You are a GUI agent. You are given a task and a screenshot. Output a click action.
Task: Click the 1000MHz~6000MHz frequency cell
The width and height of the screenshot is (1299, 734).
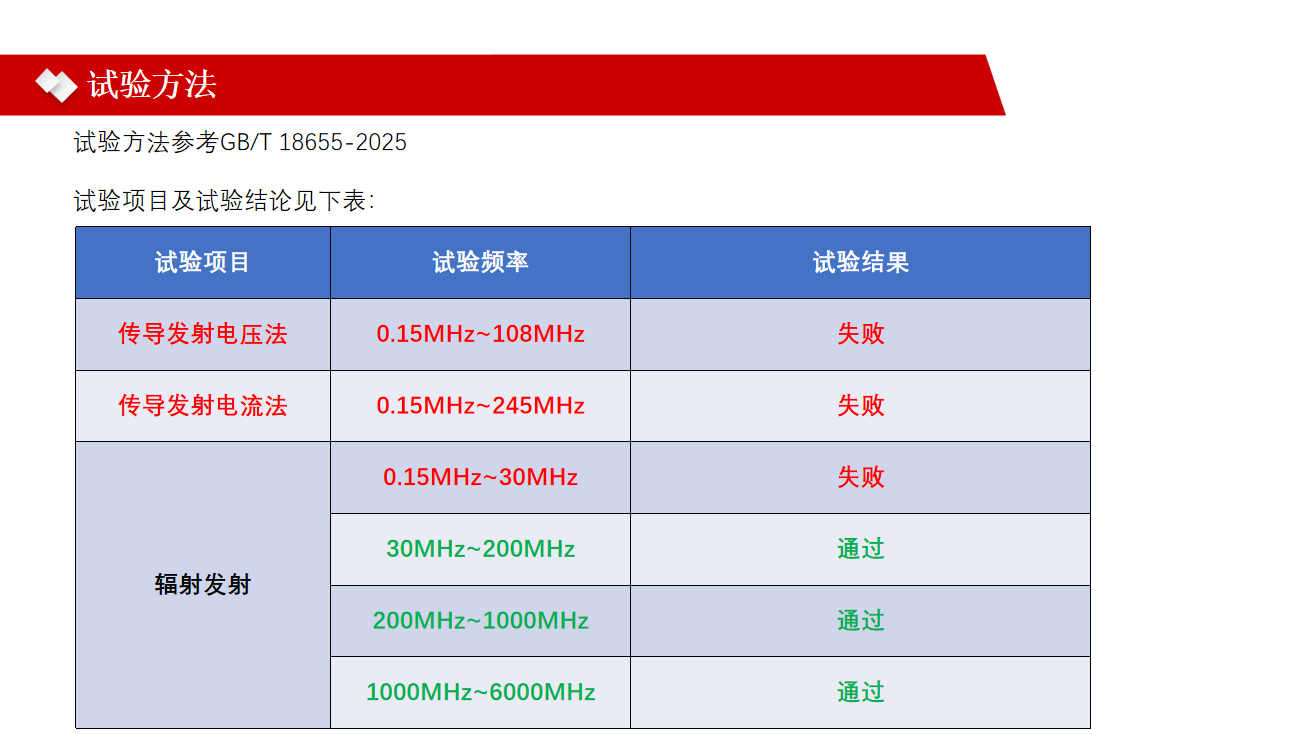pos(480,692)
